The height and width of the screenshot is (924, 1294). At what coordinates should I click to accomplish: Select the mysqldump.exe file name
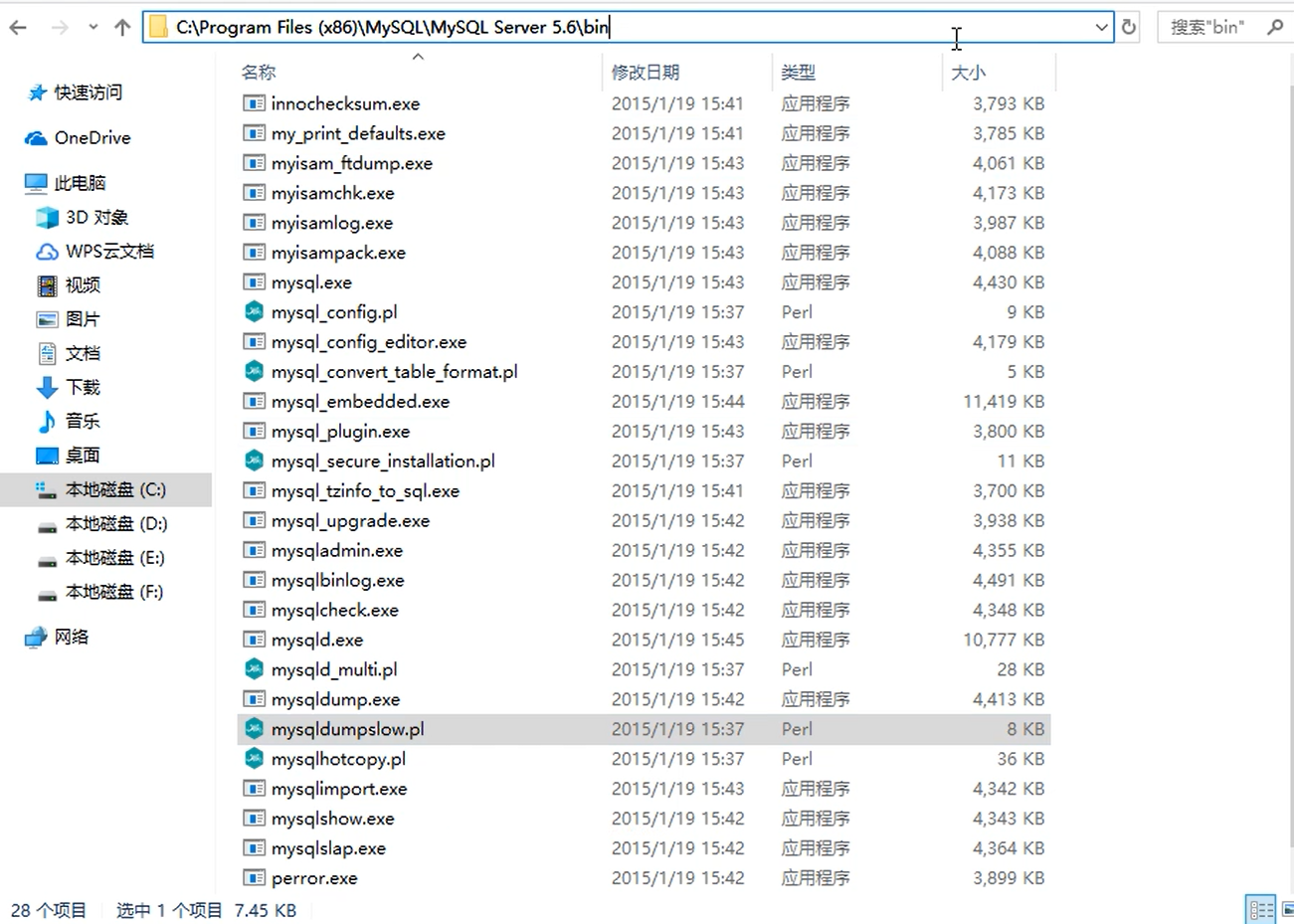point(336,699)
